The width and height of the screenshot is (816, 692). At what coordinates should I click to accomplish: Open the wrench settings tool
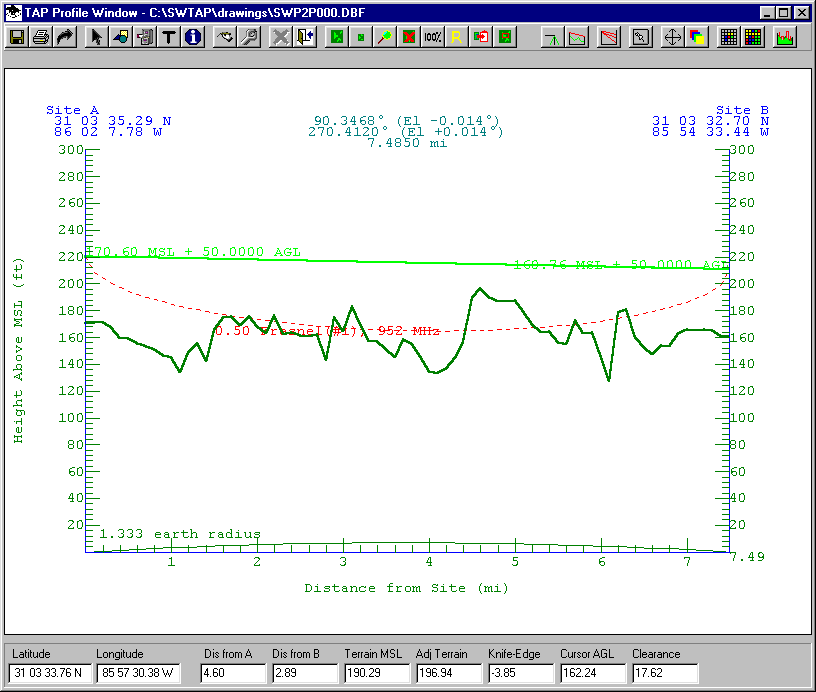(x=249, y=37)
